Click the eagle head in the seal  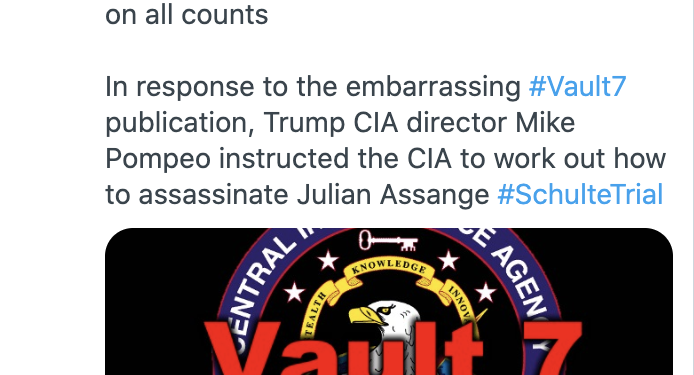click(x=383, y=318)
